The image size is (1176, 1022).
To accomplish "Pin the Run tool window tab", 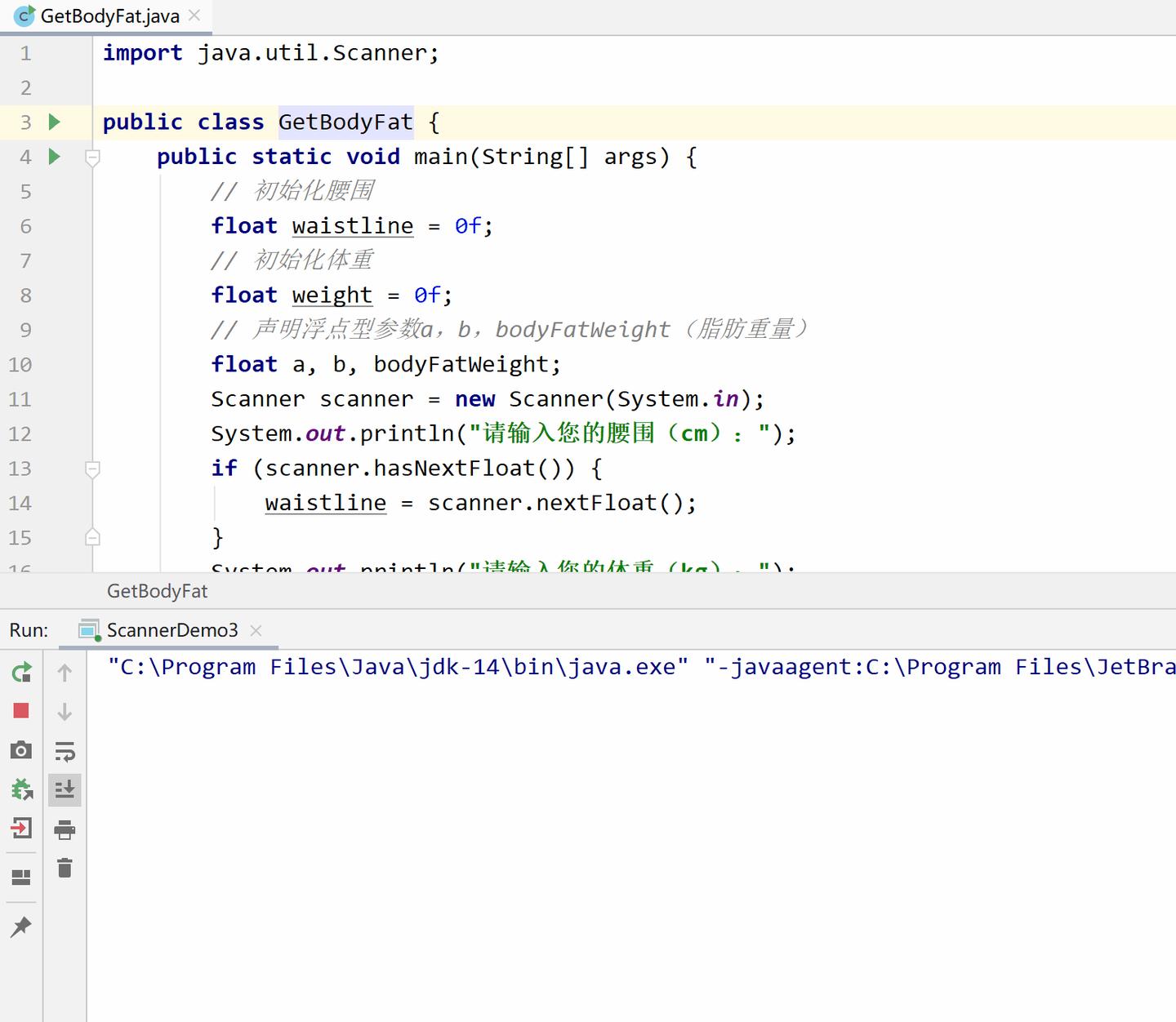I will tap(22, 926).
